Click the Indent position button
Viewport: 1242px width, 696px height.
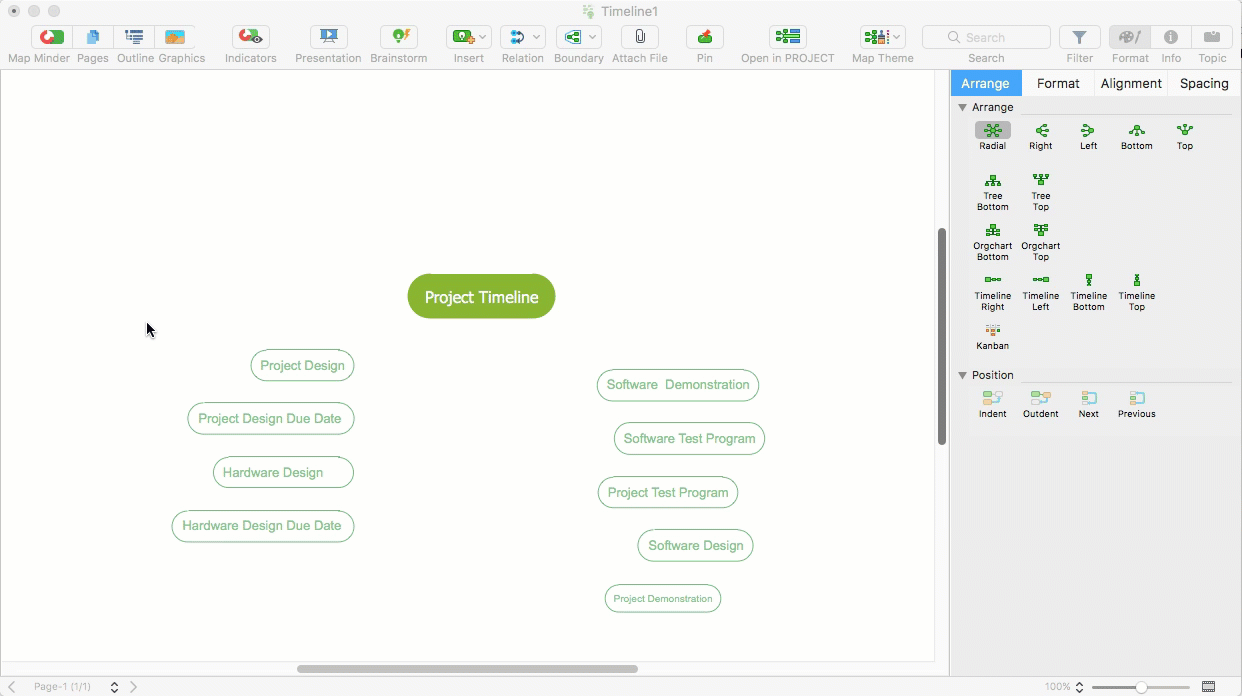[993, 404]
